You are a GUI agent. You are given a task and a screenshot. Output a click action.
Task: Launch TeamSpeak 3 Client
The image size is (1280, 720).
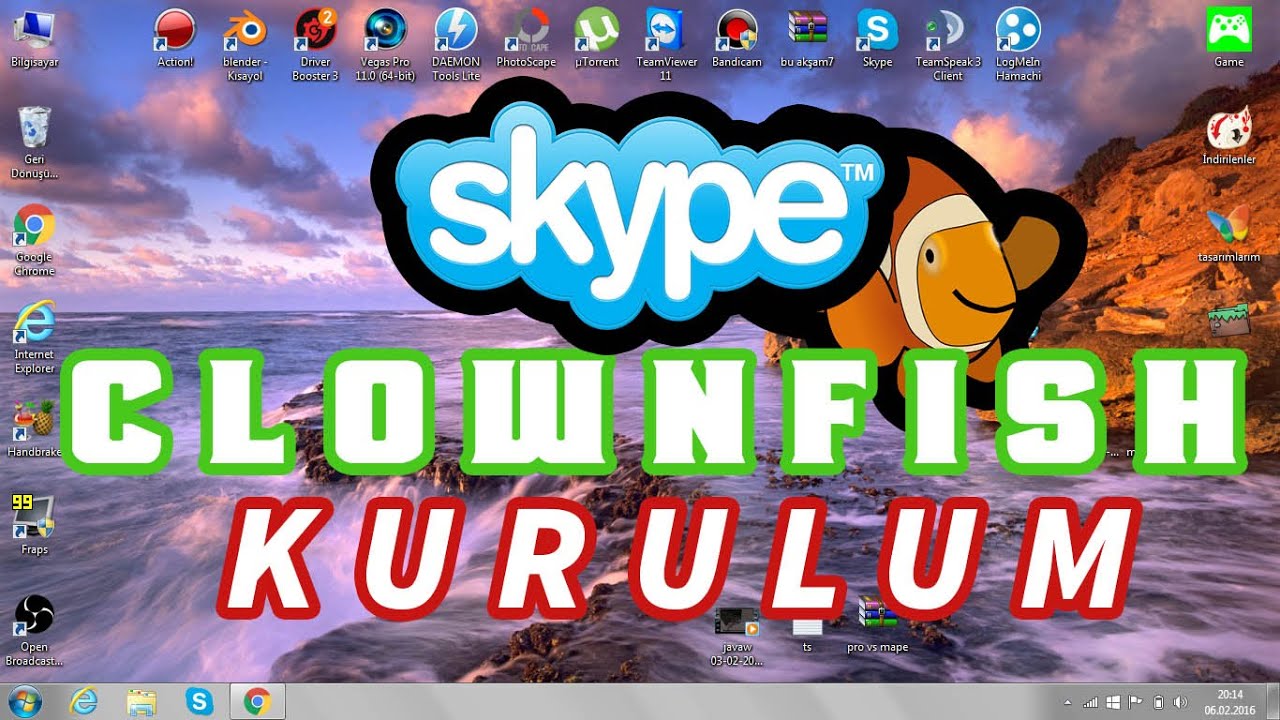[948, 44]
